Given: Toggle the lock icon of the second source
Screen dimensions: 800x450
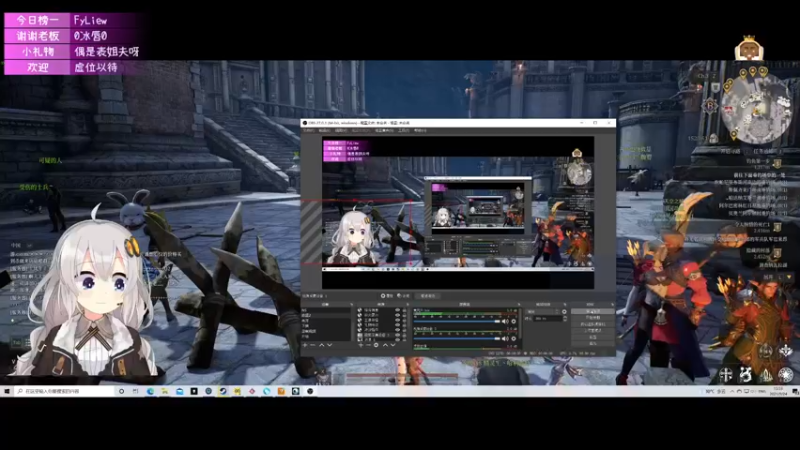Looking at the screenshot, I should (x=404, y=315).
